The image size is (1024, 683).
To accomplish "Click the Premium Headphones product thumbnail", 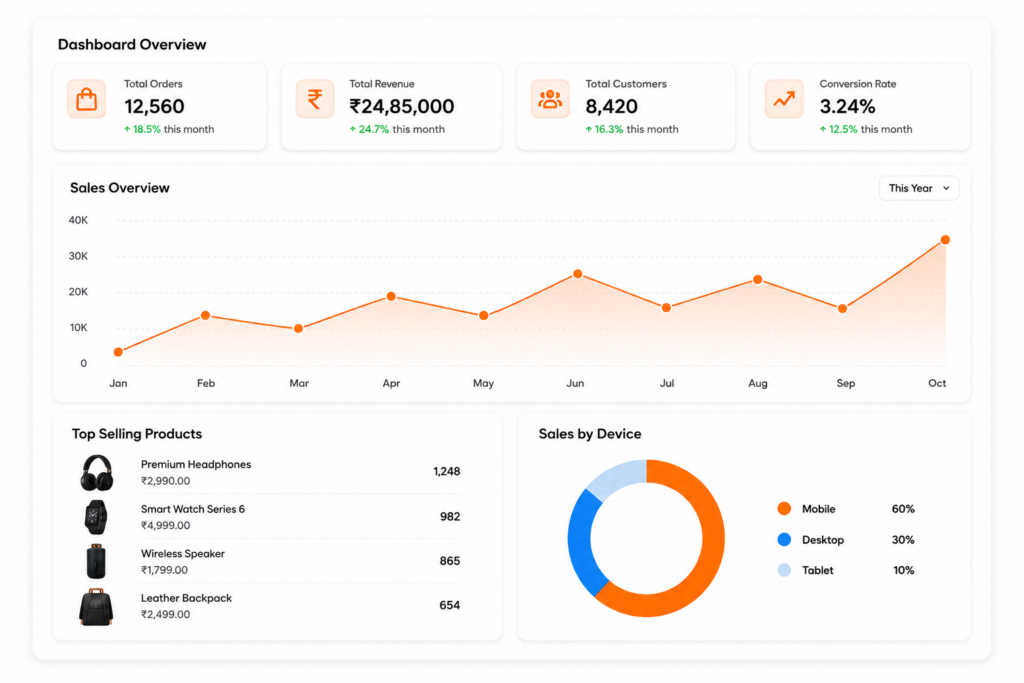I will pos(97,473).
